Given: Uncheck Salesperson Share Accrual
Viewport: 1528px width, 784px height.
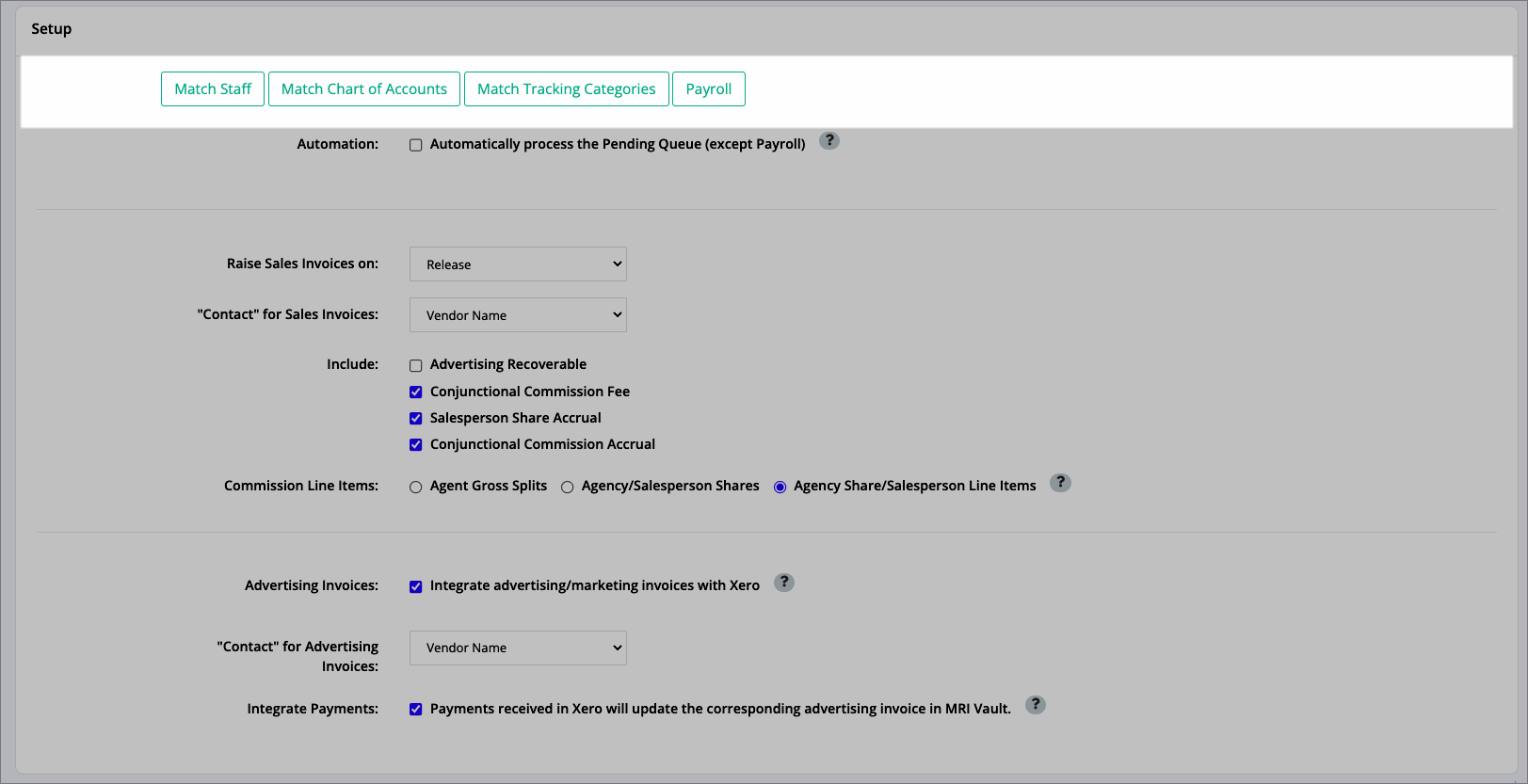Looking at the screenshot, I should click(416, 418).
